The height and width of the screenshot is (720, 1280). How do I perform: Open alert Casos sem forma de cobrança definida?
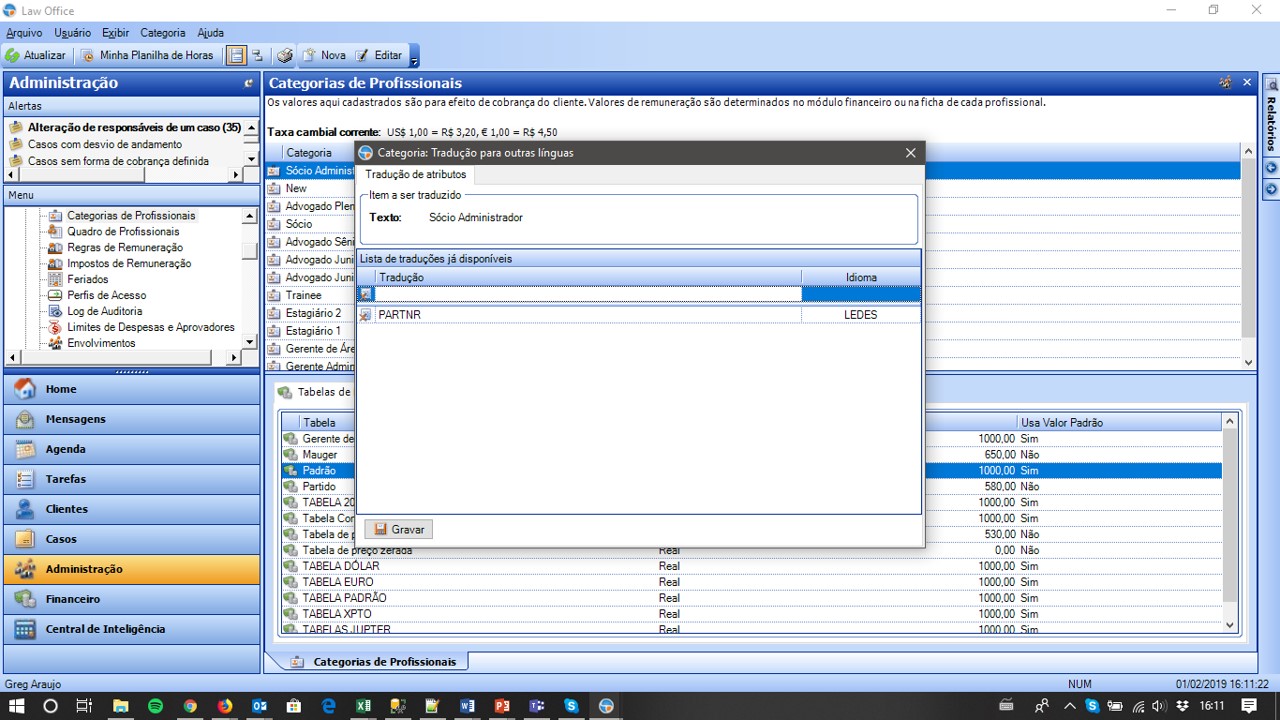[118, 161]
